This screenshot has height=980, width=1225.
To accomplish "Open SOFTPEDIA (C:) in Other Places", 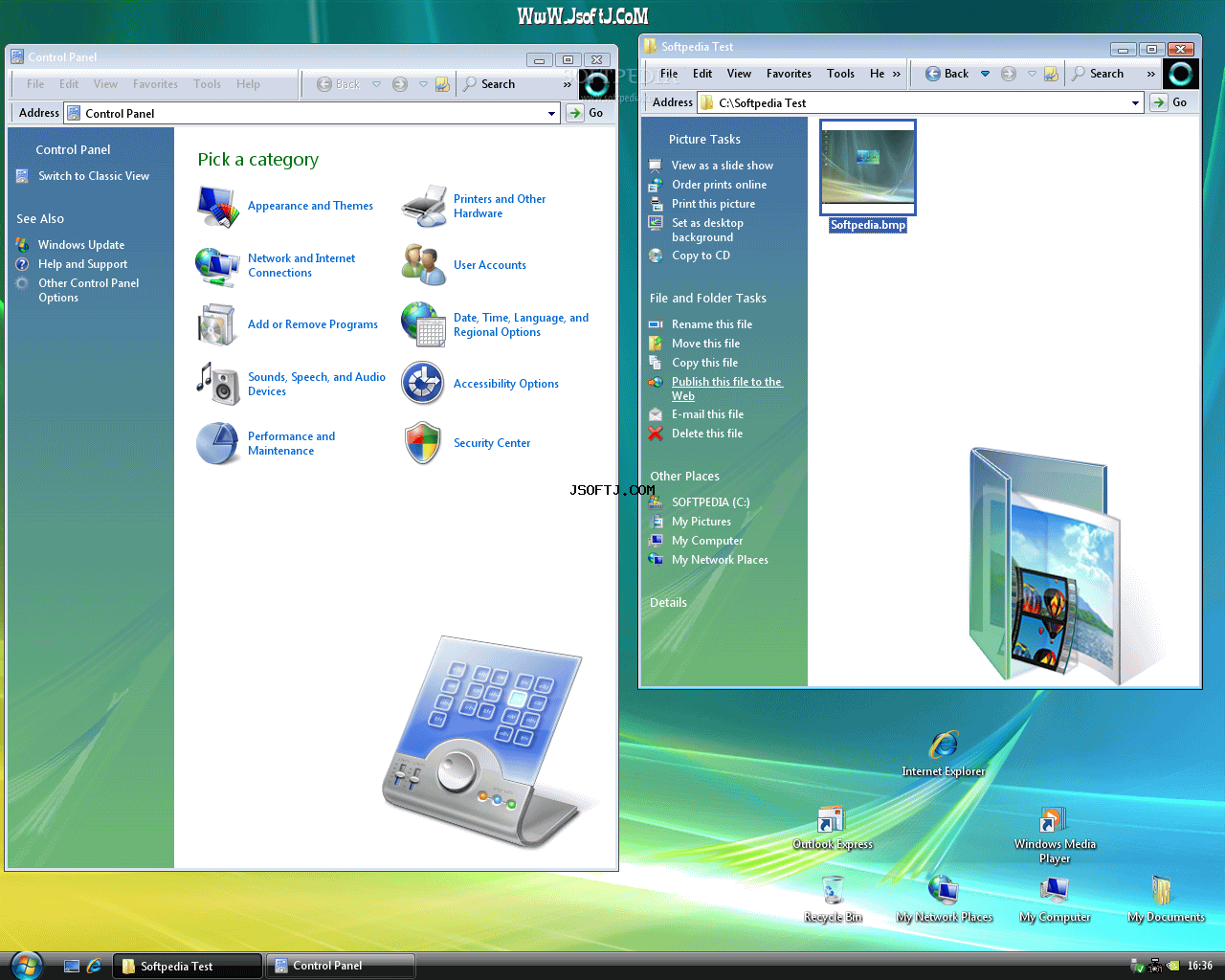I will tap(710, 502).
